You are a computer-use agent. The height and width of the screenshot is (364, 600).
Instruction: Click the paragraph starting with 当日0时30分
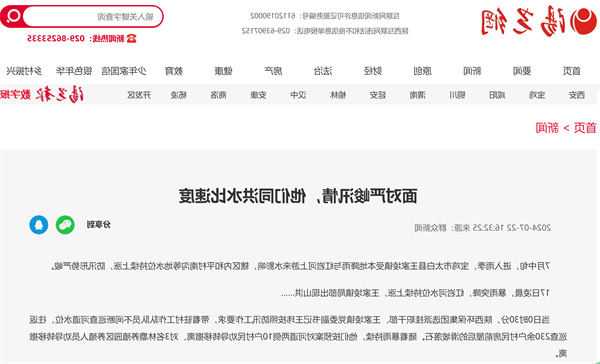click(298, 337)
